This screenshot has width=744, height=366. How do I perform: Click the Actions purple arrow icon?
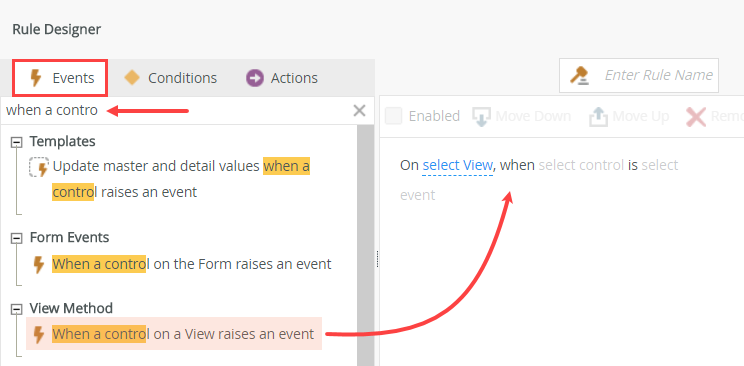255,78
